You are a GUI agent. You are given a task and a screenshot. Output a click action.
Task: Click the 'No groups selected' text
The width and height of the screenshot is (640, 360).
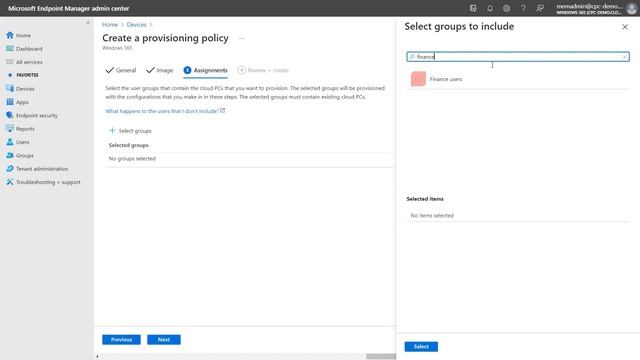[x=132, y=158]
